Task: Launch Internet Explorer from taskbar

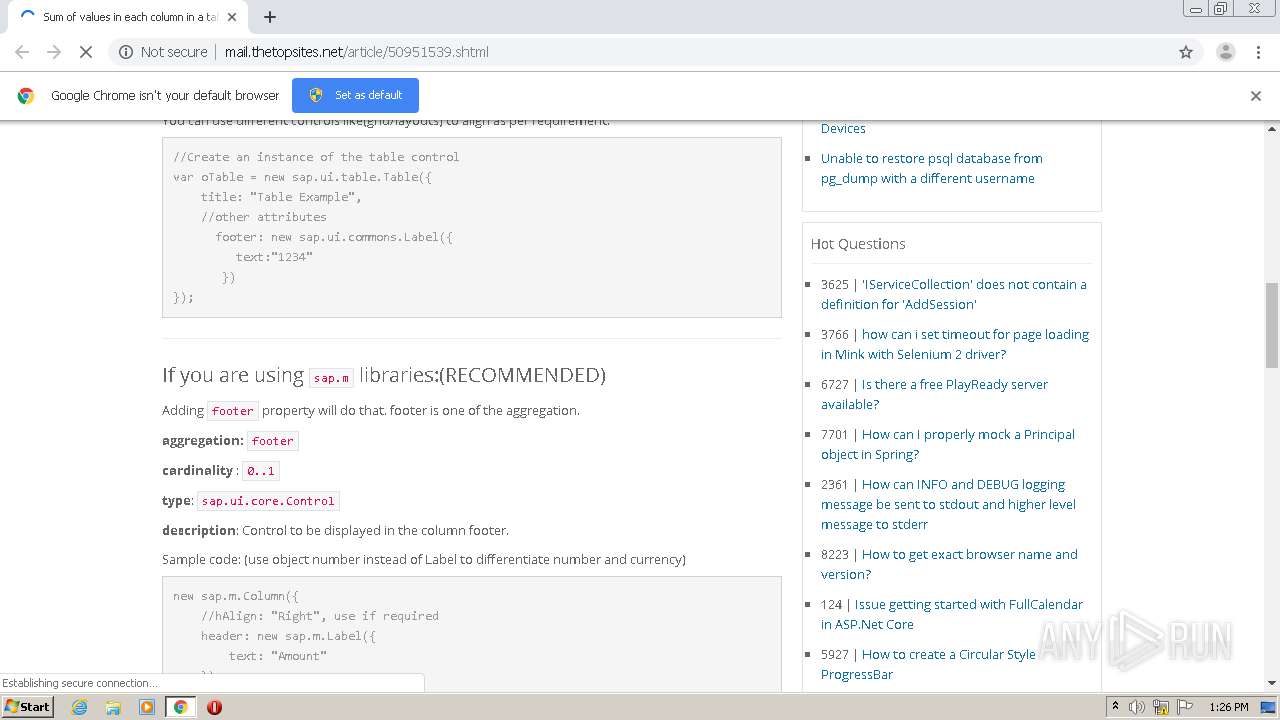Action: pos(79,707)
